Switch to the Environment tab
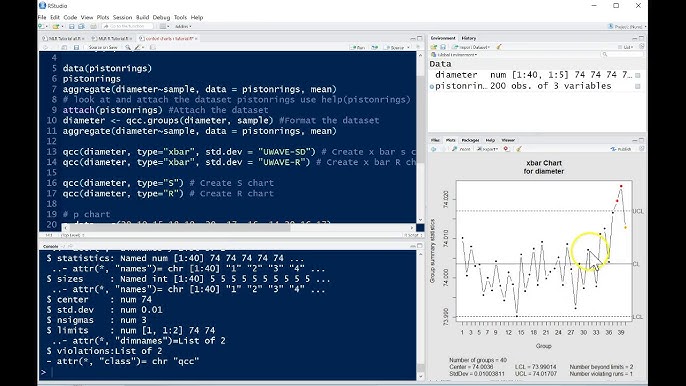Viewport: 686px width, 386px height. [x=443, y=38]
